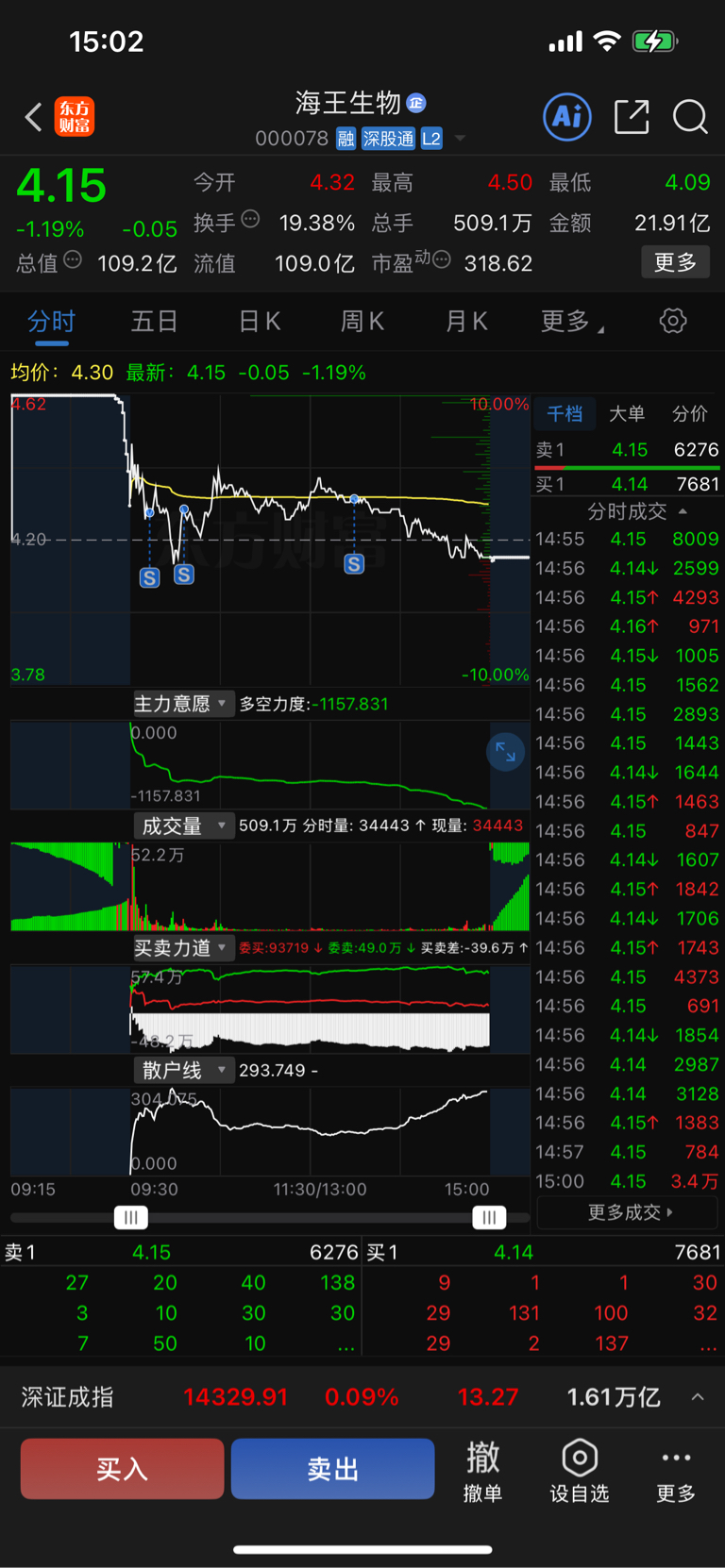Tap the 14:57 trade with 784 volume
725x1568 pixels.
(628, 1152)
